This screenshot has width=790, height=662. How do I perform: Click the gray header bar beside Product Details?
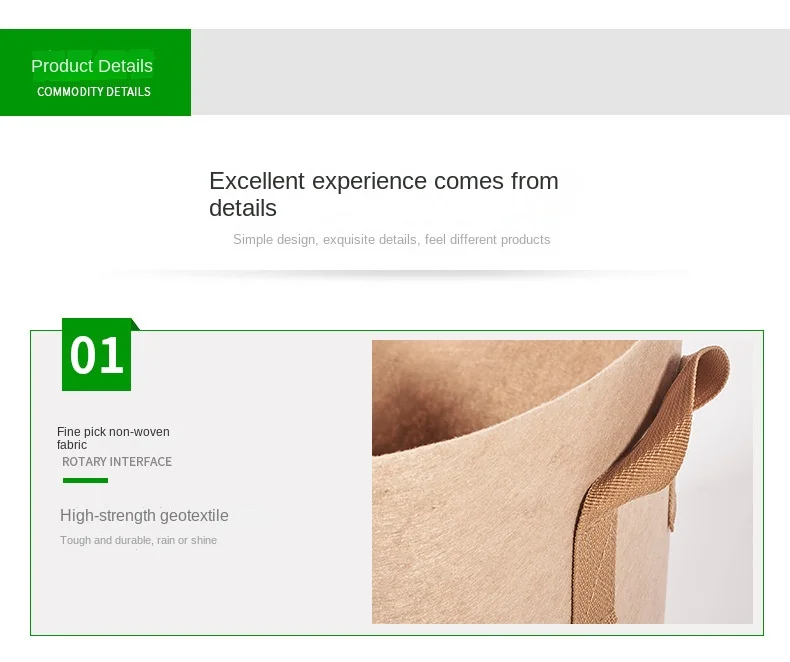(x=490, y=72)
